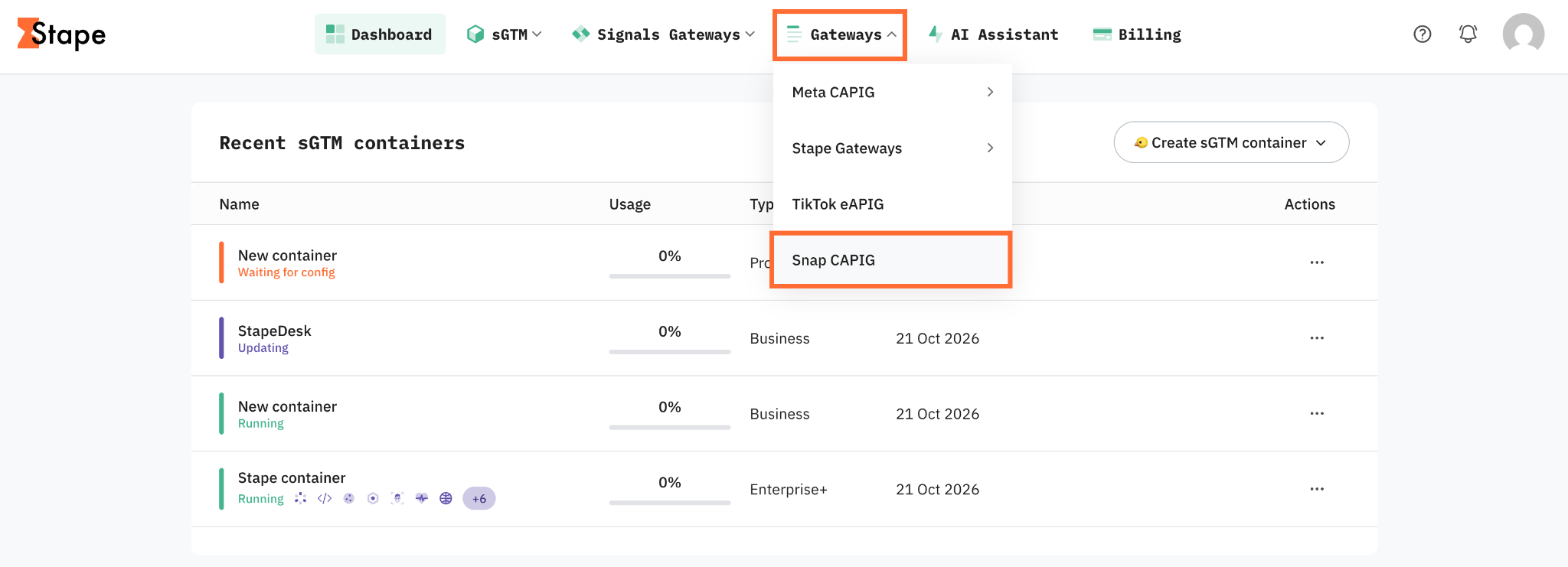
Task: Click the Stape container usage progress bar
Action: 670,503
